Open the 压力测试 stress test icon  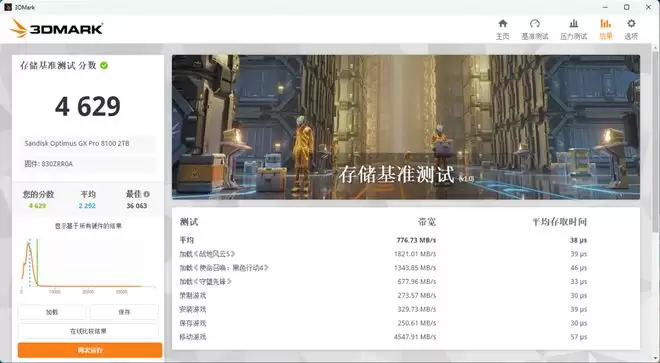point(573,24)
